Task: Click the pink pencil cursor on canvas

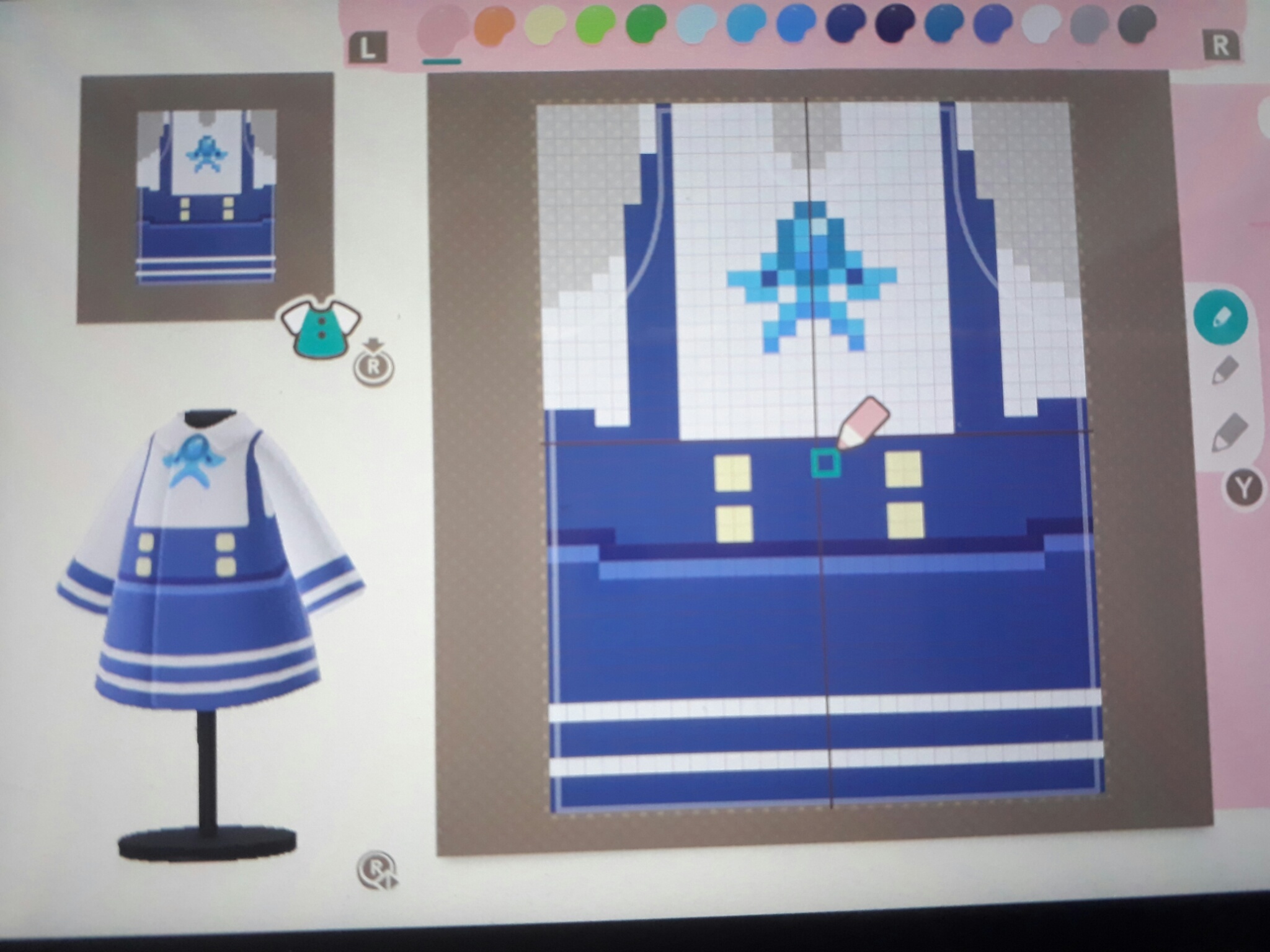Action: pos(863,423)
